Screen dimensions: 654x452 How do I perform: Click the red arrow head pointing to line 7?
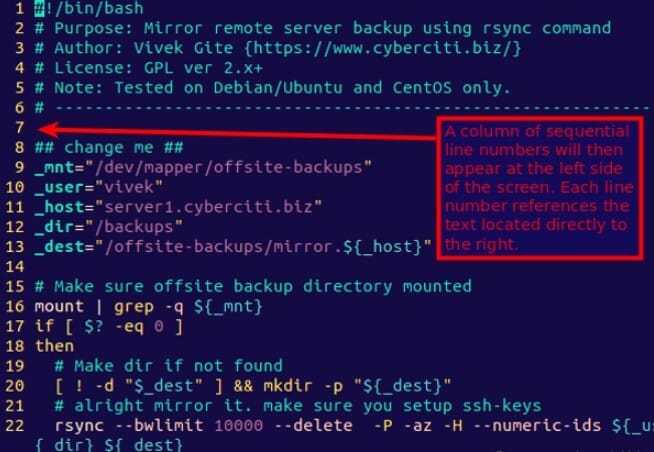click(48, 129)
